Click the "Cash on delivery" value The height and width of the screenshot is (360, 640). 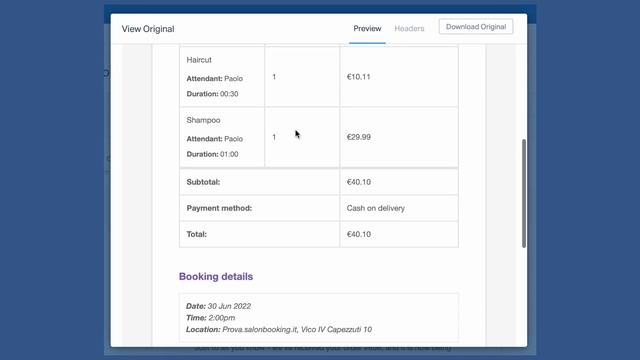click(x=376, y=208)
